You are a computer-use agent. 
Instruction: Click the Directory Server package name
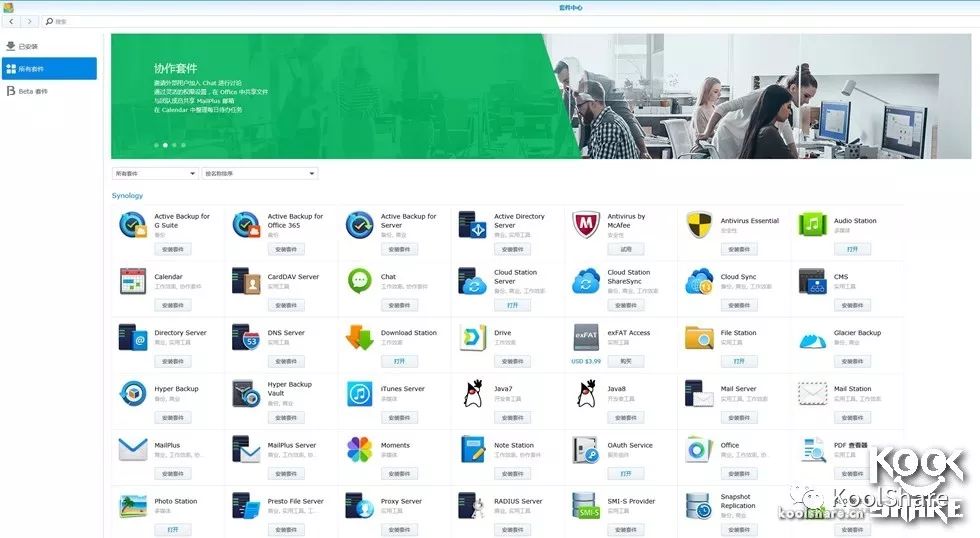click(181, 332)
